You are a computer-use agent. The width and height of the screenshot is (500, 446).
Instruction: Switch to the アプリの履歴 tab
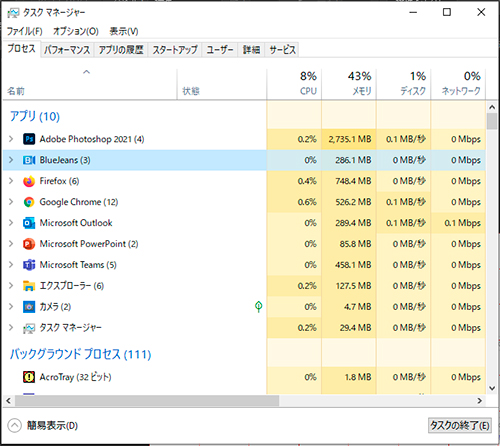click(121, 50)
